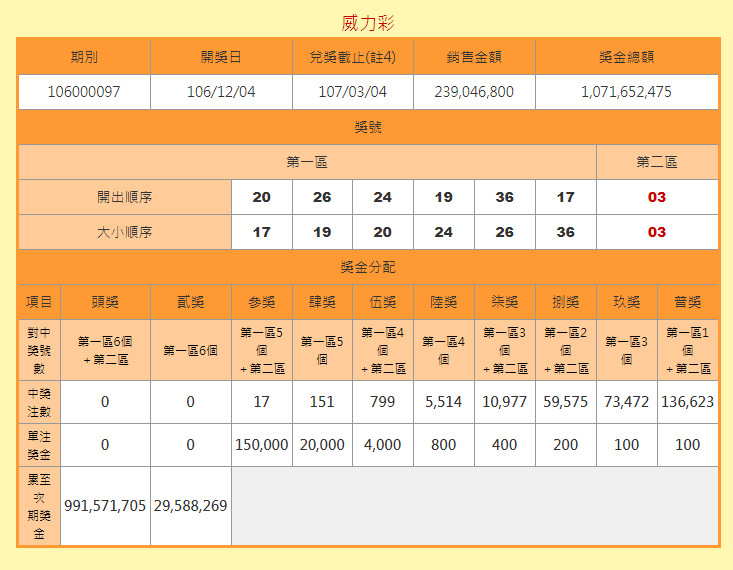Screen dimensions: 733x570
Task: Select prize amount 150,000
Action: pyautogui.click(x=261, y=445)
